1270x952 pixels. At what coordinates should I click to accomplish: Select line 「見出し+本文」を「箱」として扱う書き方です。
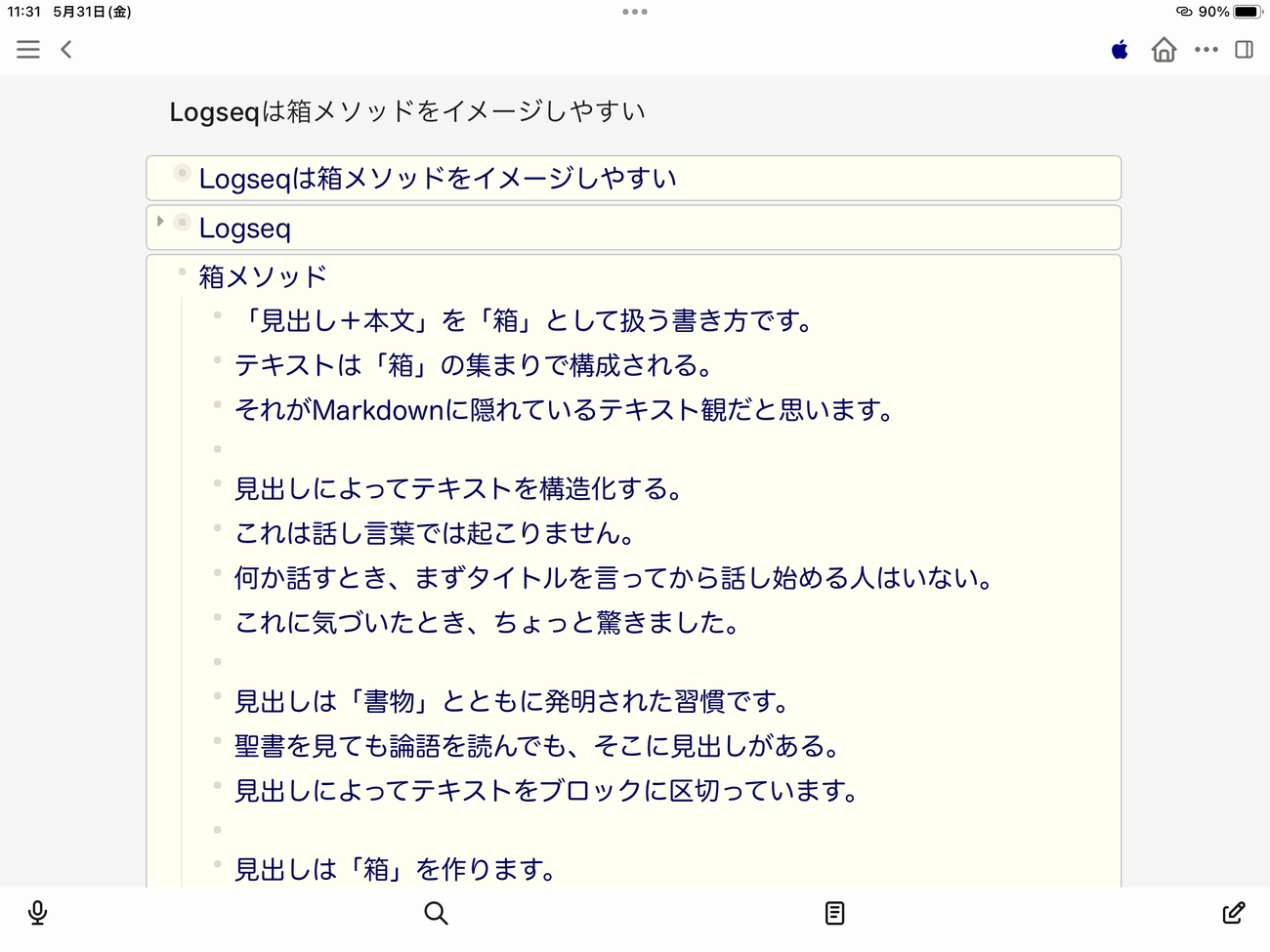coord(526,321)
